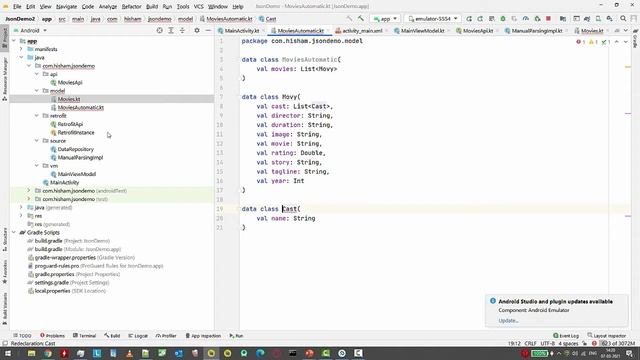The image size is (640, 360).
Task: Open VLC media player from taskbar
Action: pyautogui.click(x=129, y=353)
